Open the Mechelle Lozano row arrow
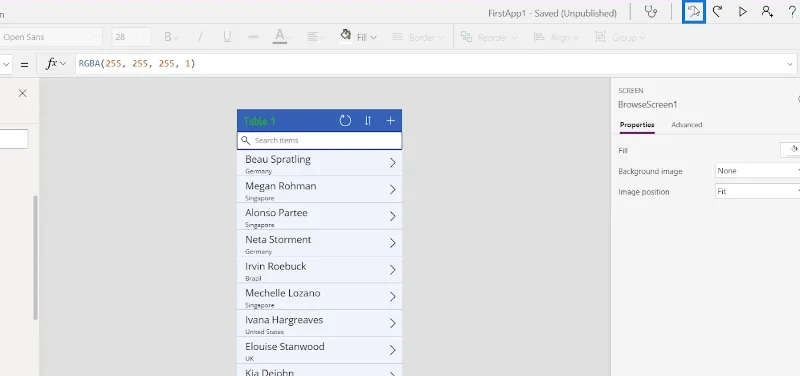 (392, 296)
